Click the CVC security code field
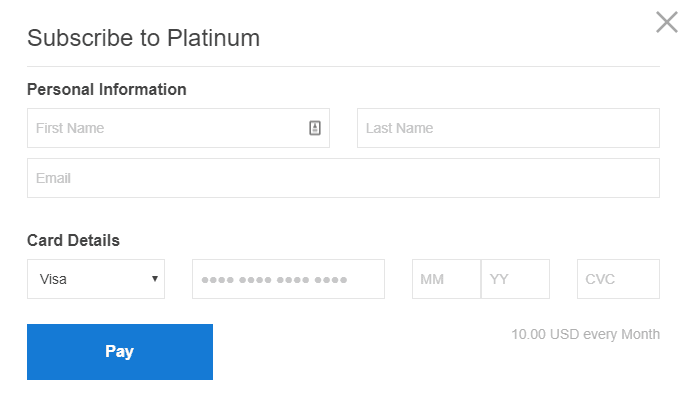Image resolution: width=689 pixels, height=396 pixels. pyautogui.click(x=618, y=279)
